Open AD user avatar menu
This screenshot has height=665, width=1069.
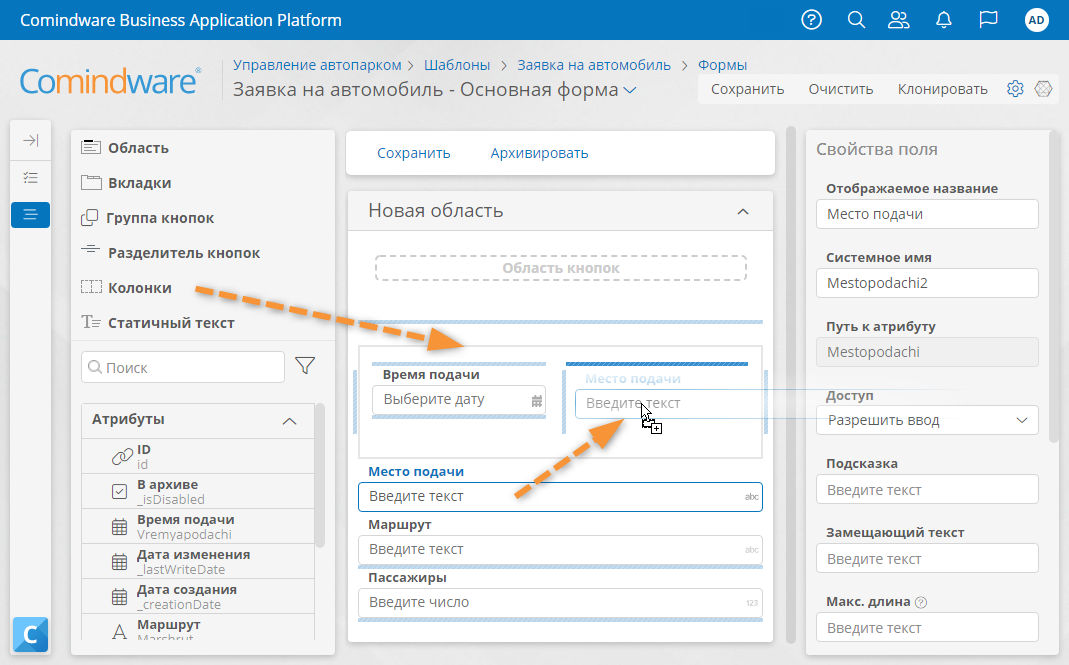(x=1036, y=20)
